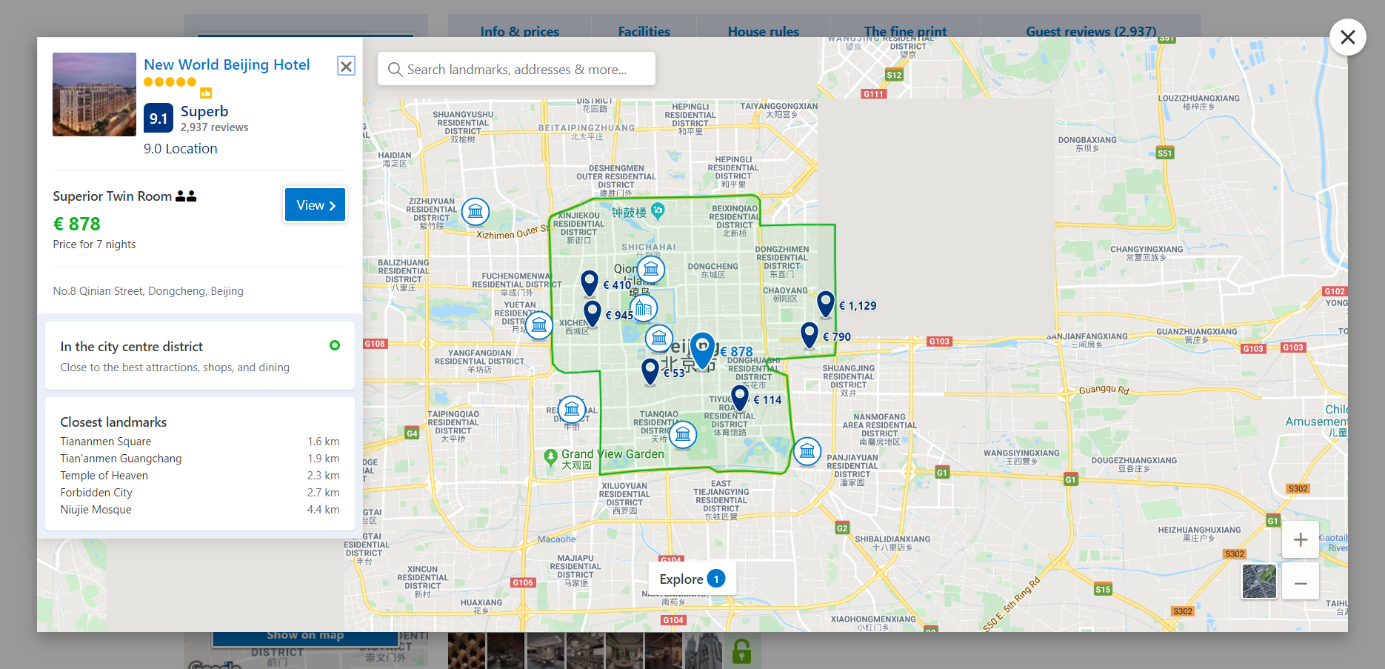Click the View room button

(x=315, y=205)
